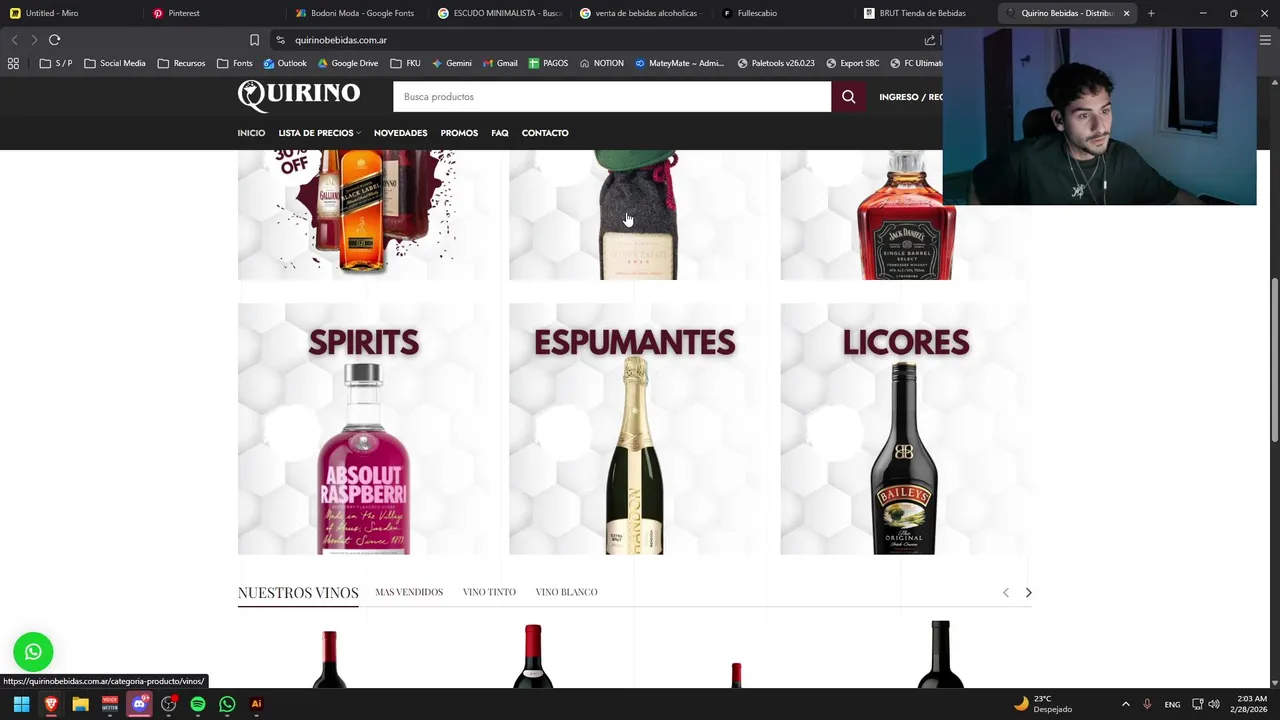Viewport: 1280px width, 720px height.
Task: Expand the Lista de Precios dropdown
Action: [x=319, y=133]
